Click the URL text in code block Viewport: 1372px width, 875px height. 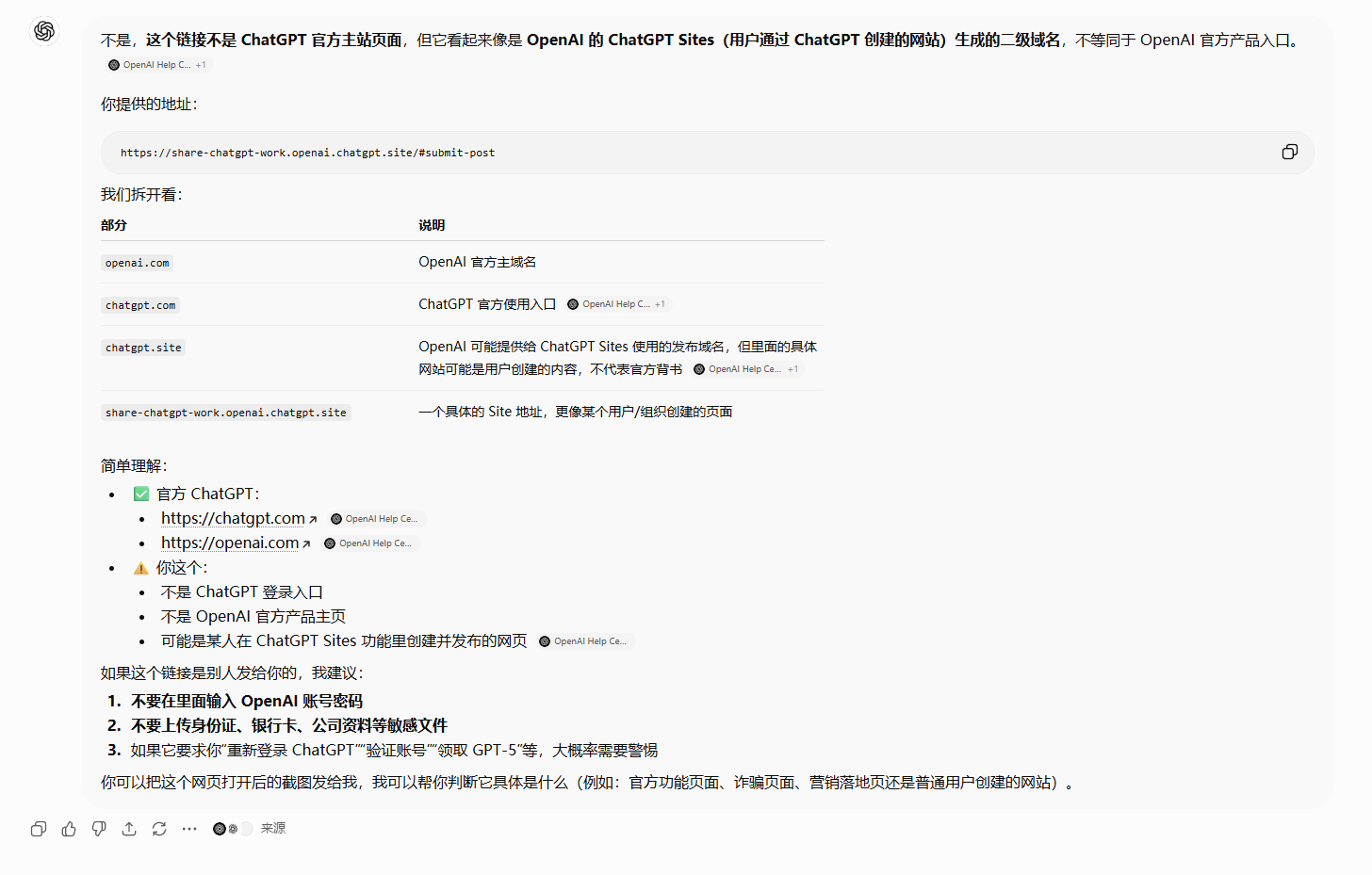click(307, 153)
